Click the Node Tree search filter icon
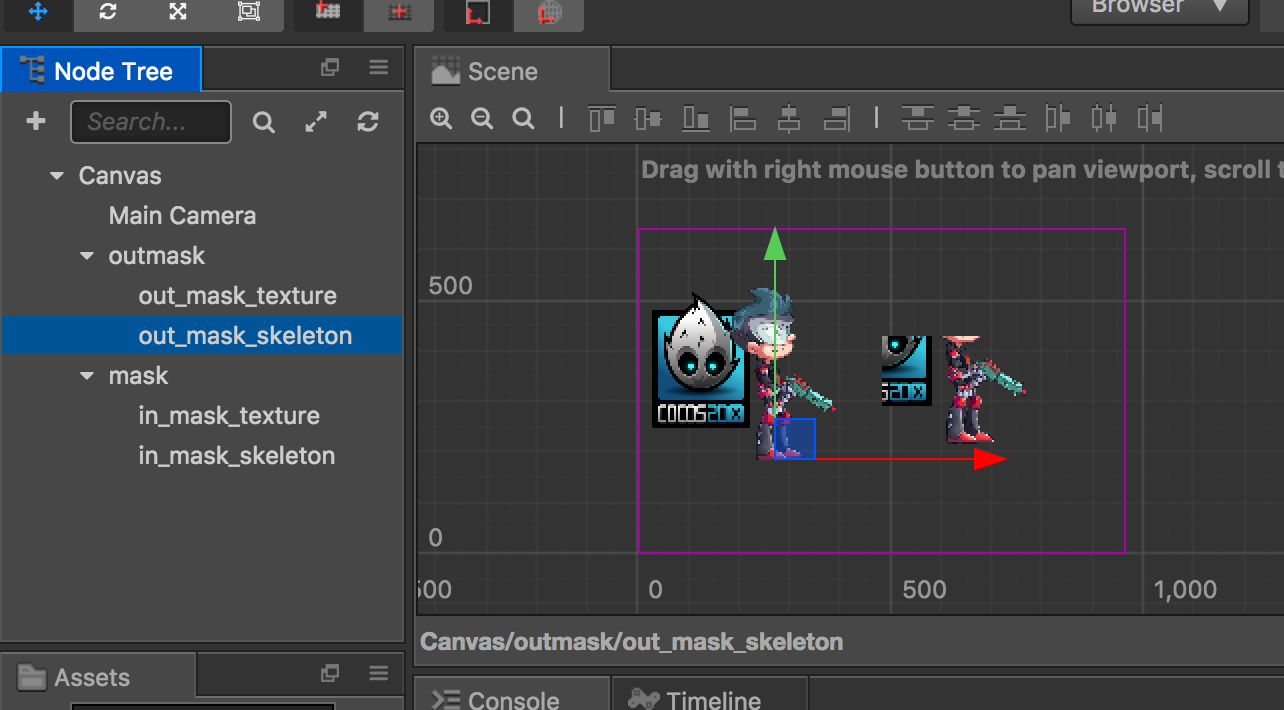Screen dimensions: 1284x710 [263, 122]
